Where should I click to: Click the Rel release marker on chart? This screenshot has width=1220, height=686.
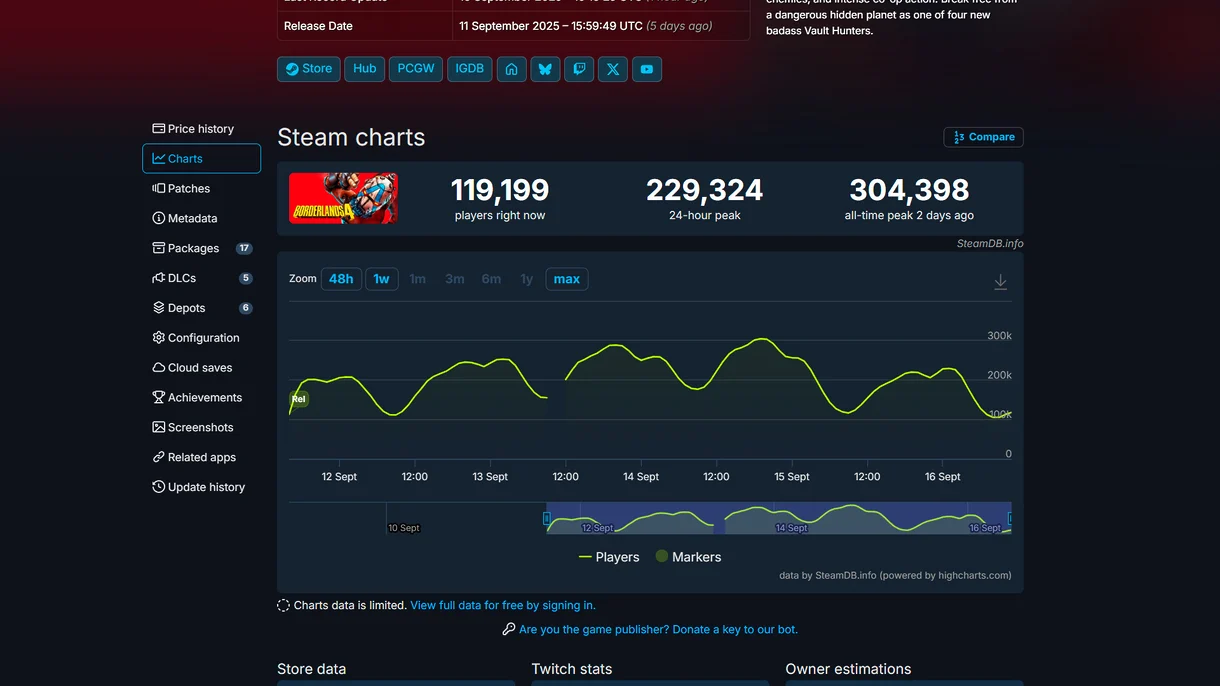pyautogui.click(x=299, y=399)
